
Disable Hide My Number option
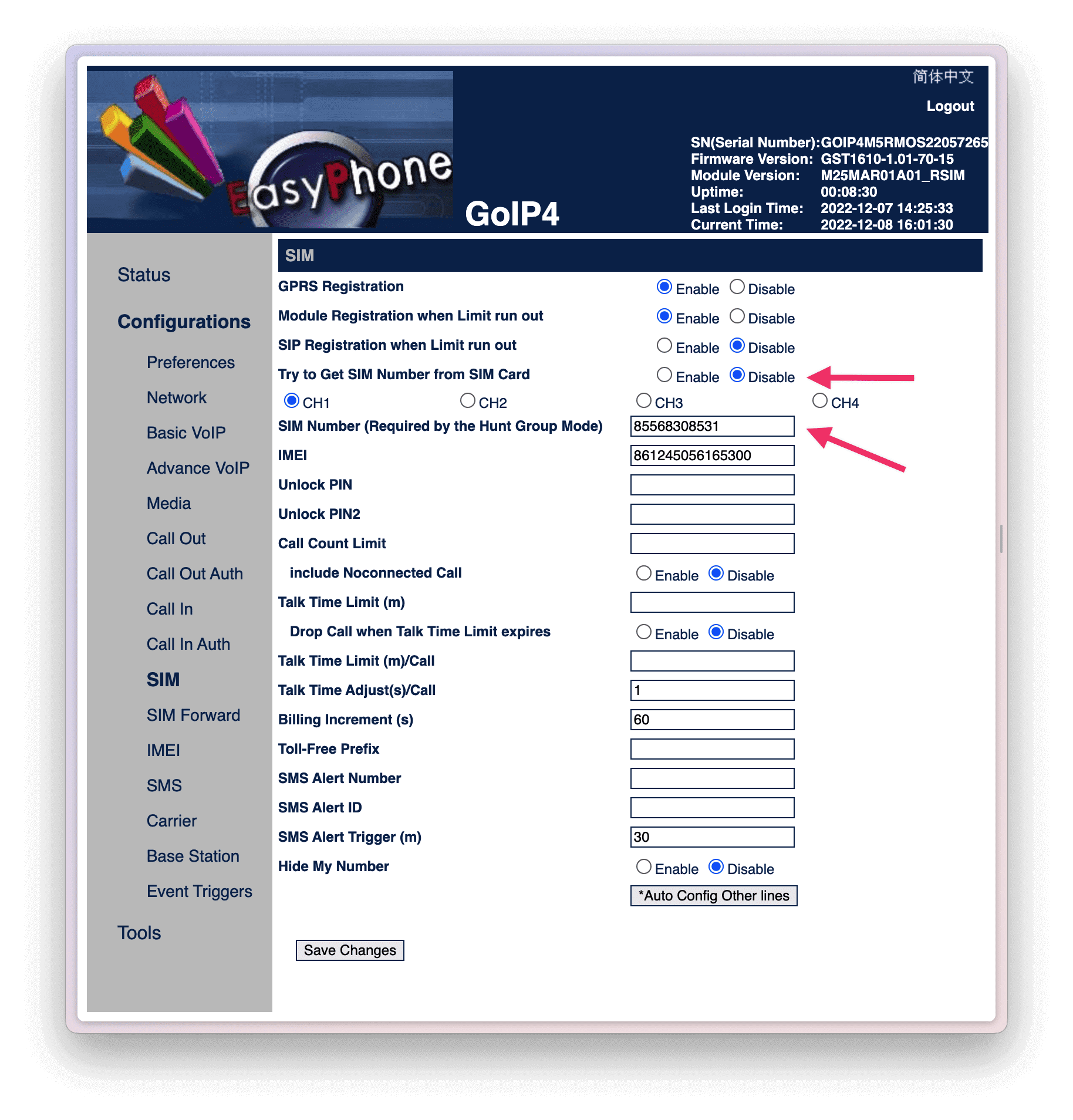coord(716,866)
